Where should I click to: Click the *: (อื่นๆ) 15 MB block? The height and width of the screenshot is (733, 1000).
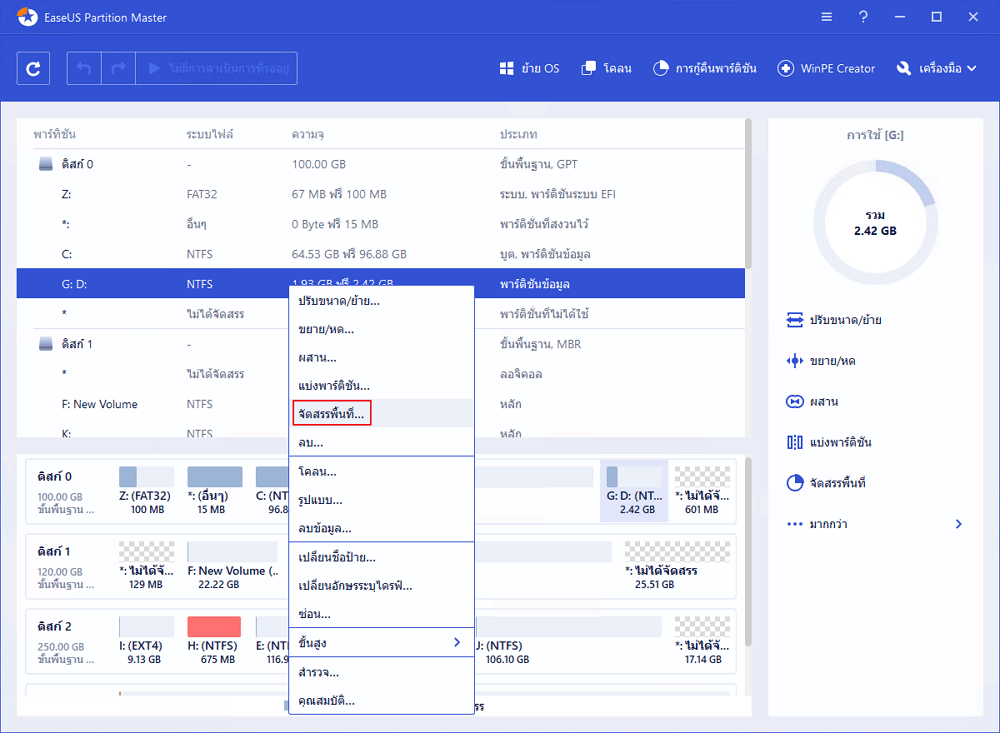(x=214, y=490)
